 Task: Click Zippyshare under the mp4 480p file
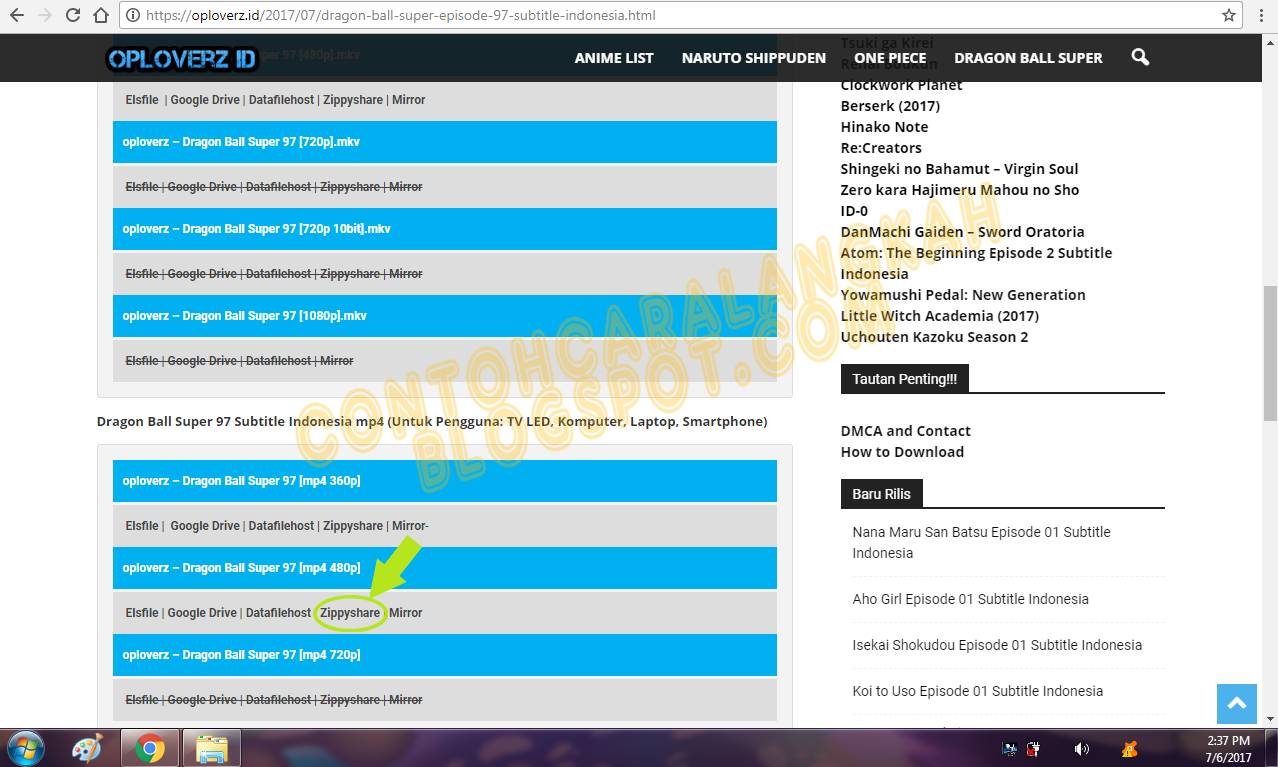(350, 613)
